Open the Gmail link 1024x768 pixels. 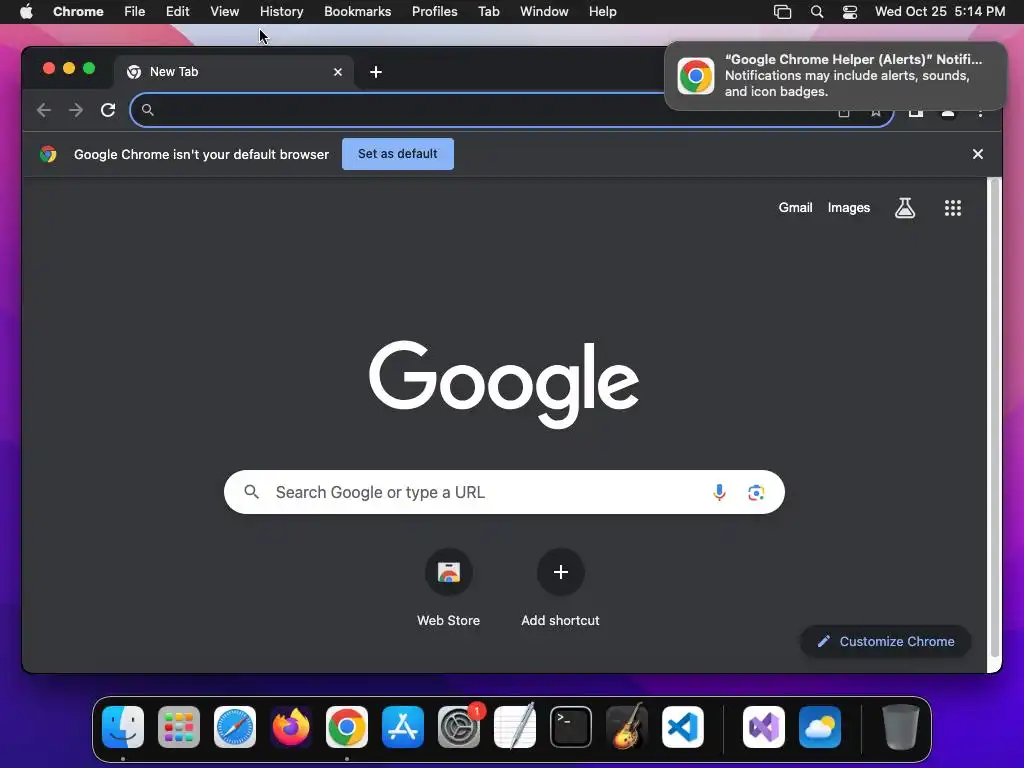[795, 208]
